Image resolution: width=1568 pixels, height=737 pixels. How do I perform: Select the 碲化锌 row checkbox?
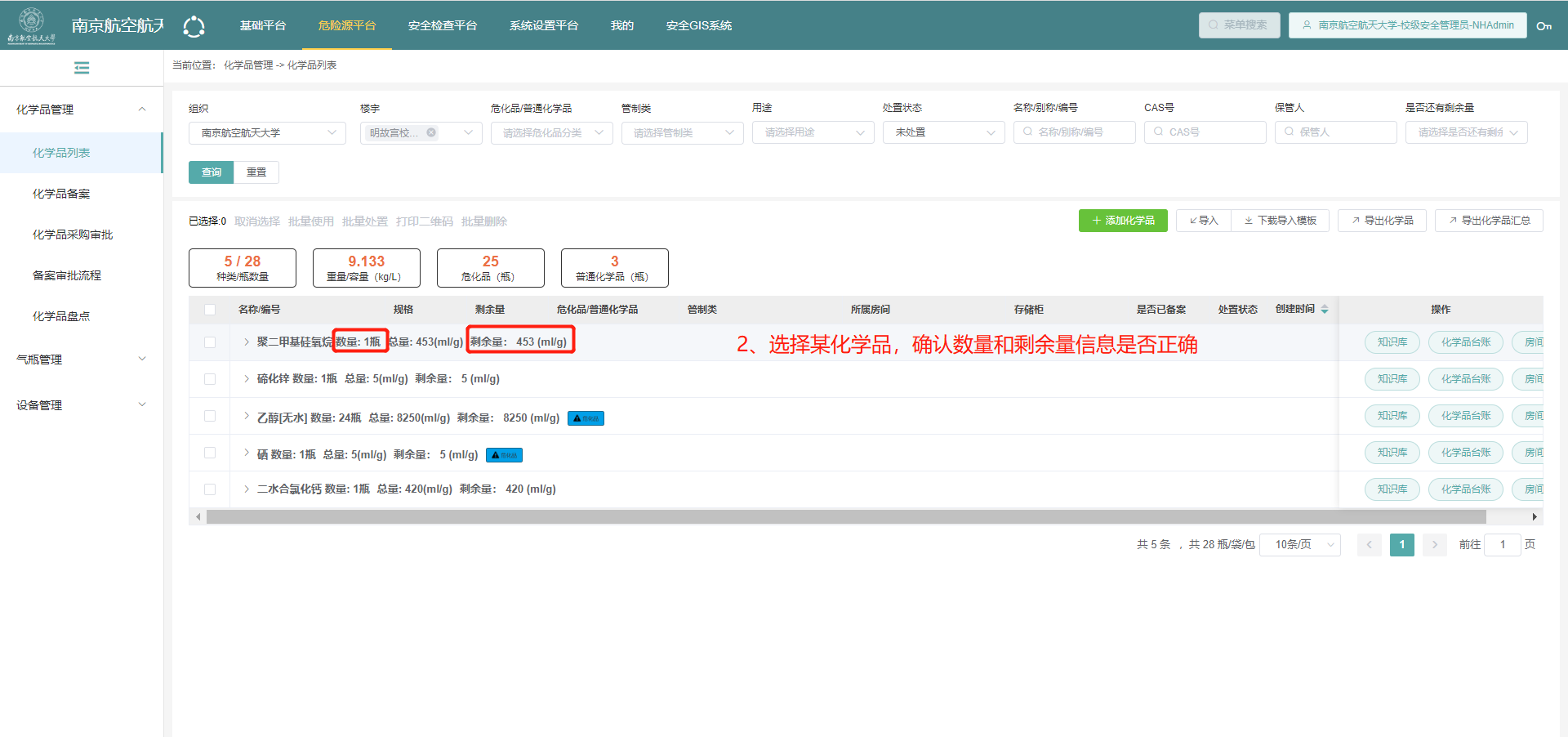coord(210,379)
